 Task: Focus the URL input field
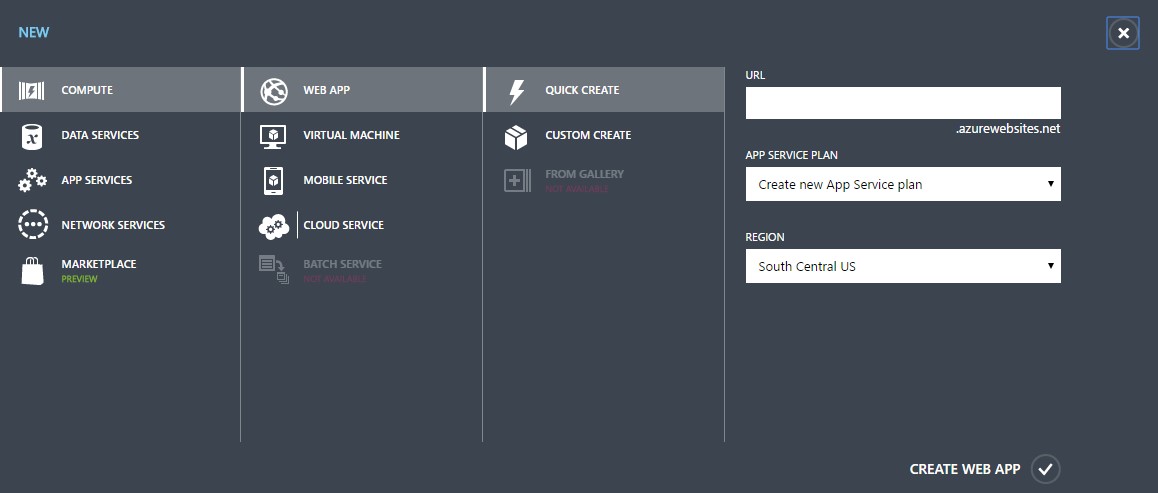tap(902, 103)
